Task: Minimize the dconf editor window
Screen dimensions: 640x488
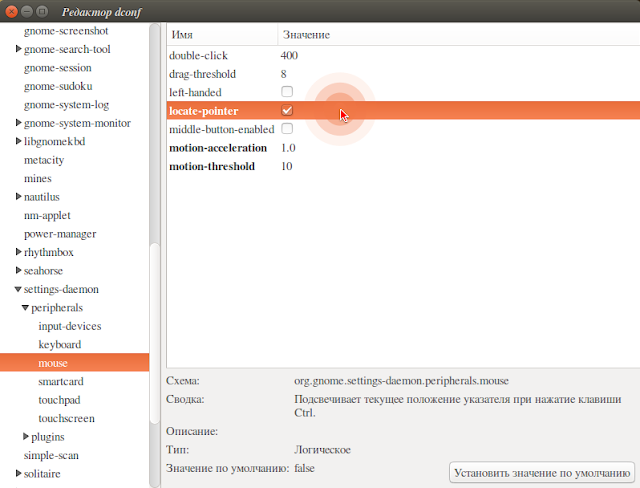Action: [x=27, y=11]
